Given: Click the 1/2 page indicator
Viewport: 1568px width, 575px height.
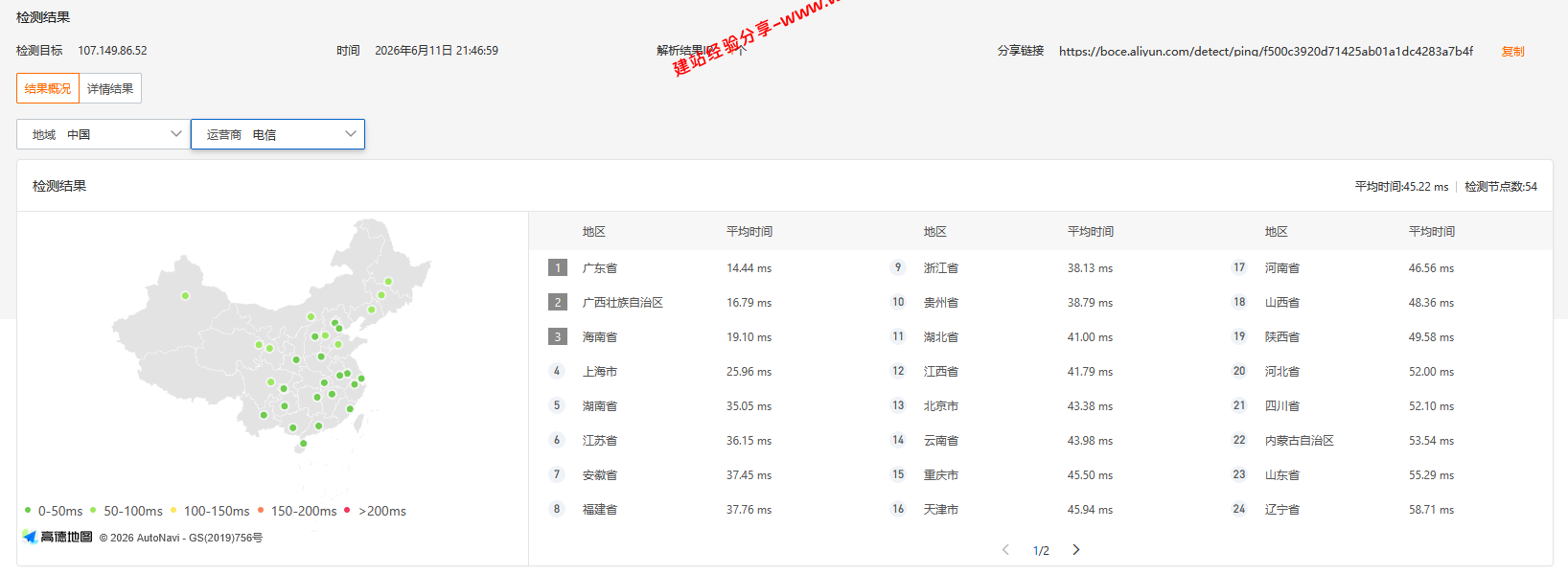Looking at the screenshot, I should (1041, 550).
